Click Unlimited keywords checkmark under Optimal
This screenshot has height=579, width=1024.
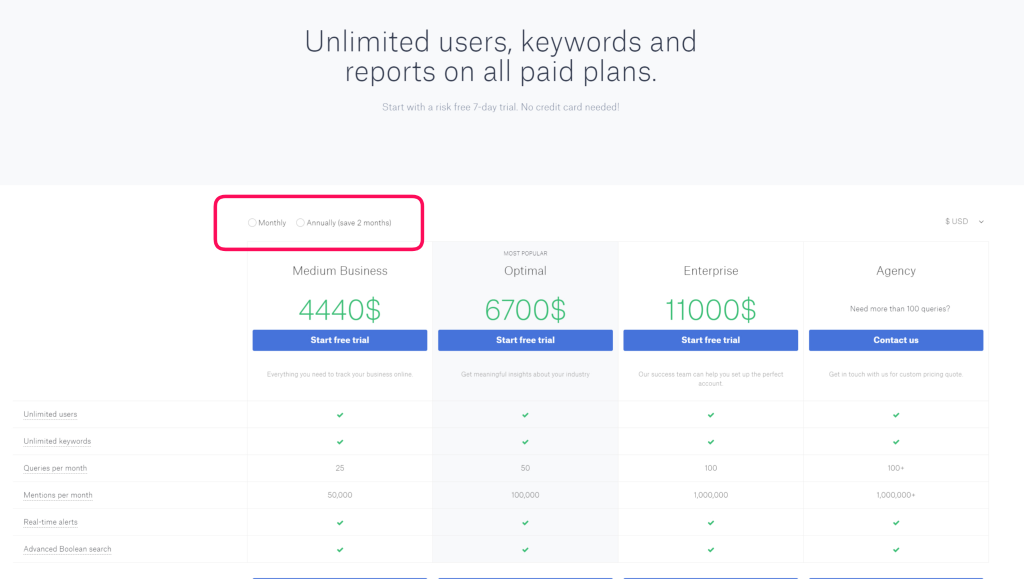(x=525, y=442)
